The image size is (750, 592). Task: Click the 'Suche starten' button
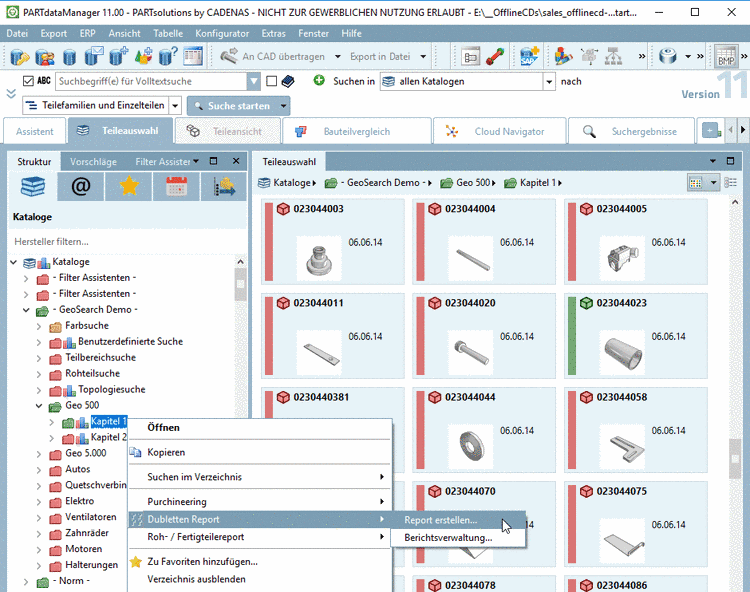pos(233,106)
